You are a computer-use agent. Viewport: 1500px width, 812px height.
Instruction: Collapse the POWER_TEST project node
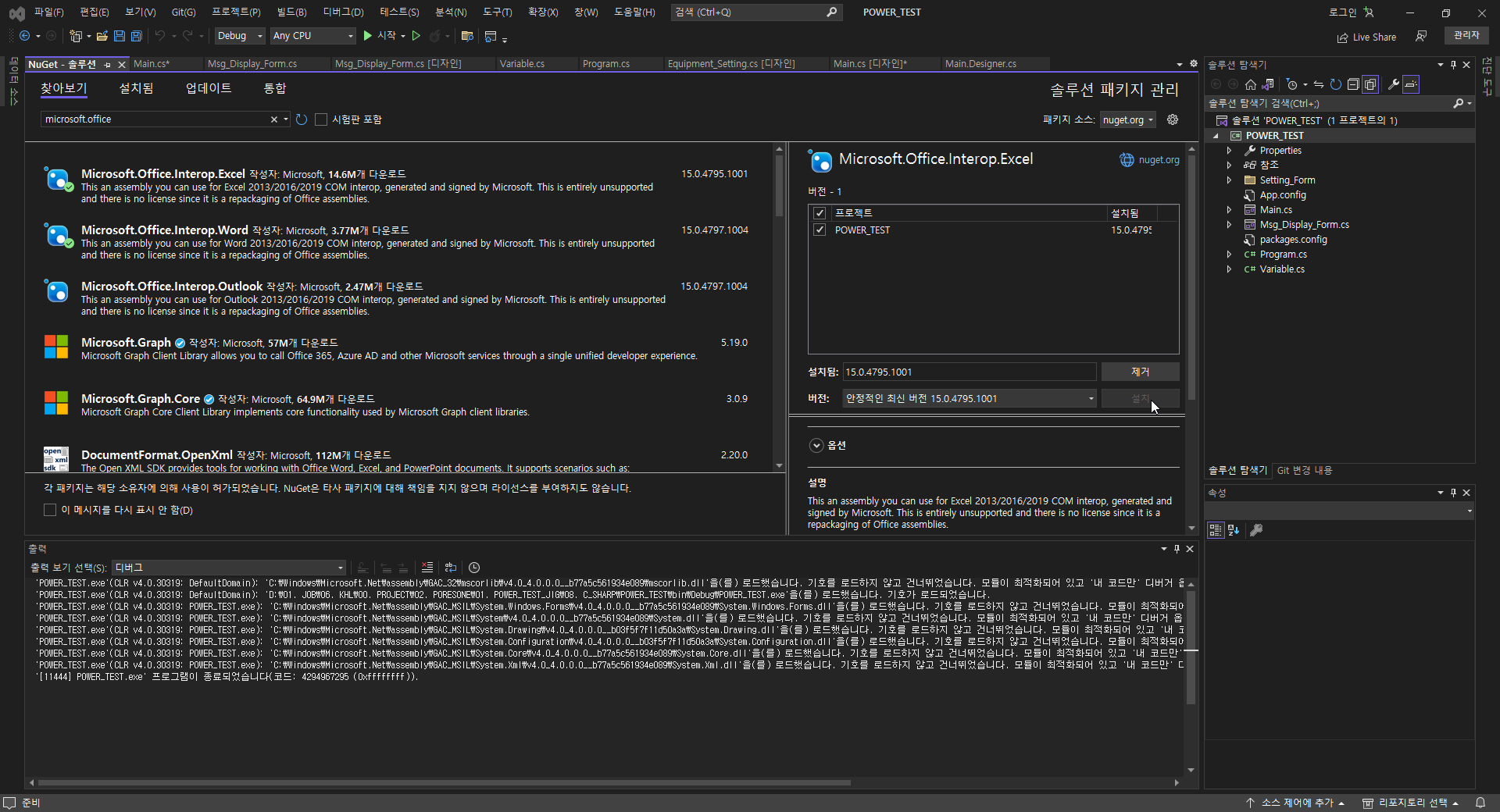point(1216,136)
